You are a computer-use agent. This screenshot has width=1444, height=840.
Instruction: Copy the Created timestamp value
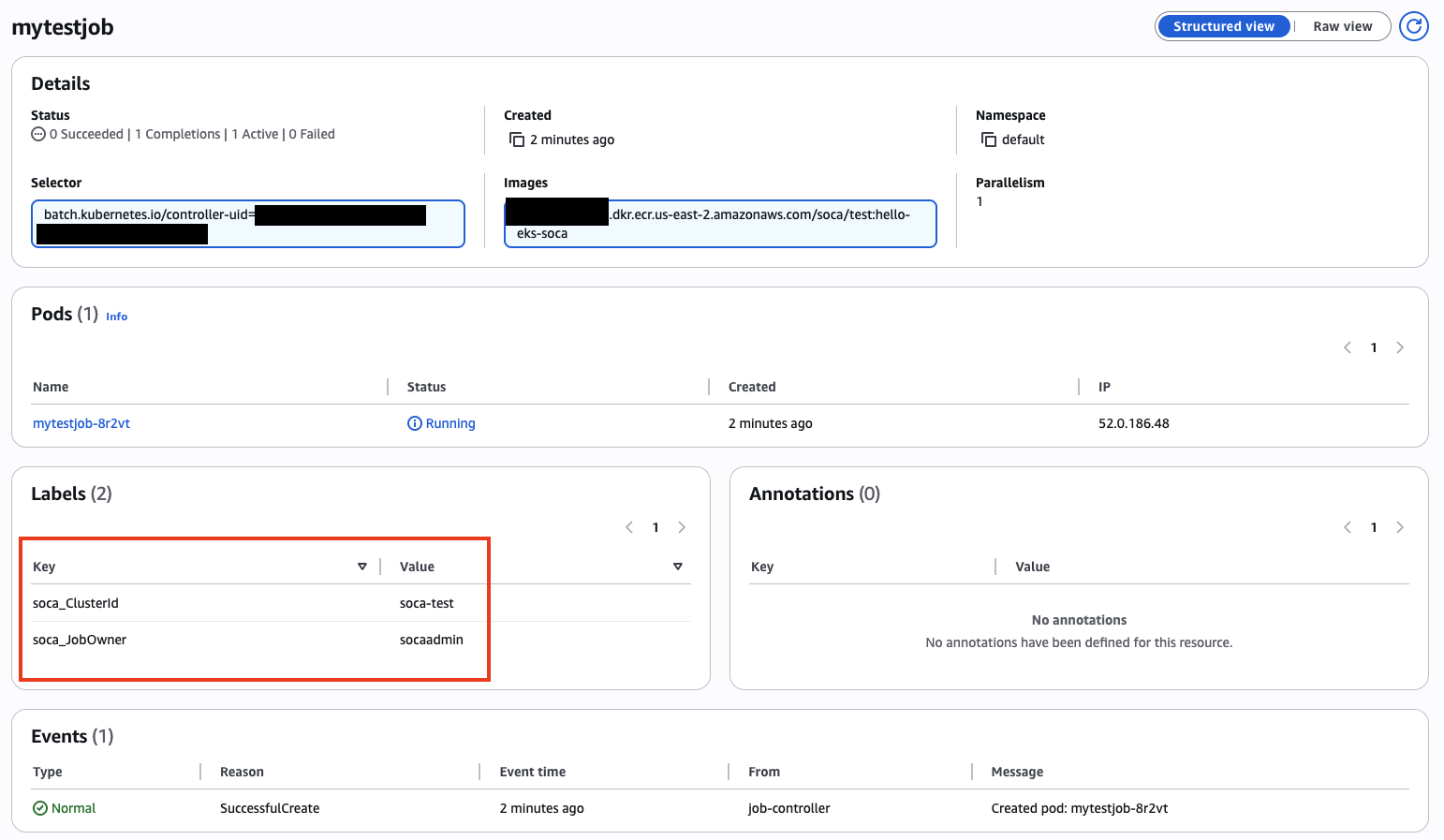tap(517, 140)
